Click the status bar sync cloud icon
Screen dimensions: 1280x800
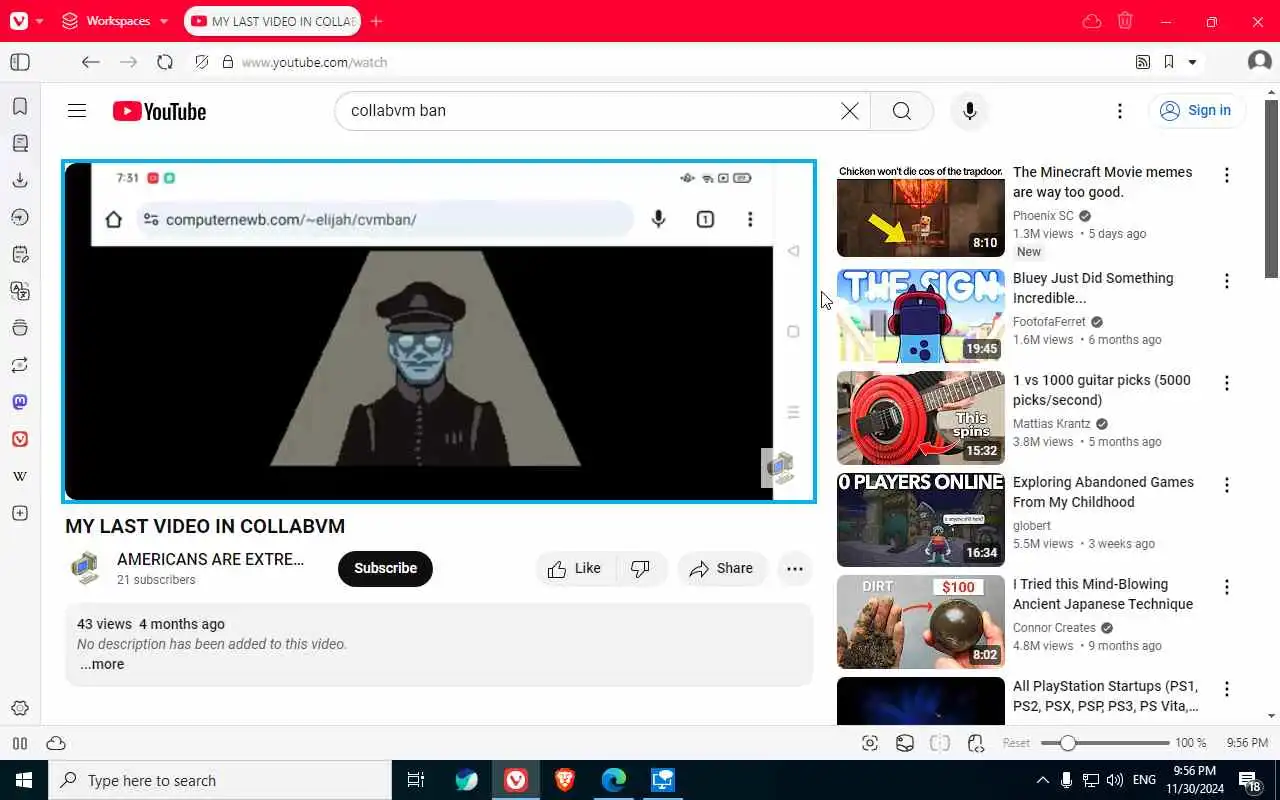pos(56,743)
